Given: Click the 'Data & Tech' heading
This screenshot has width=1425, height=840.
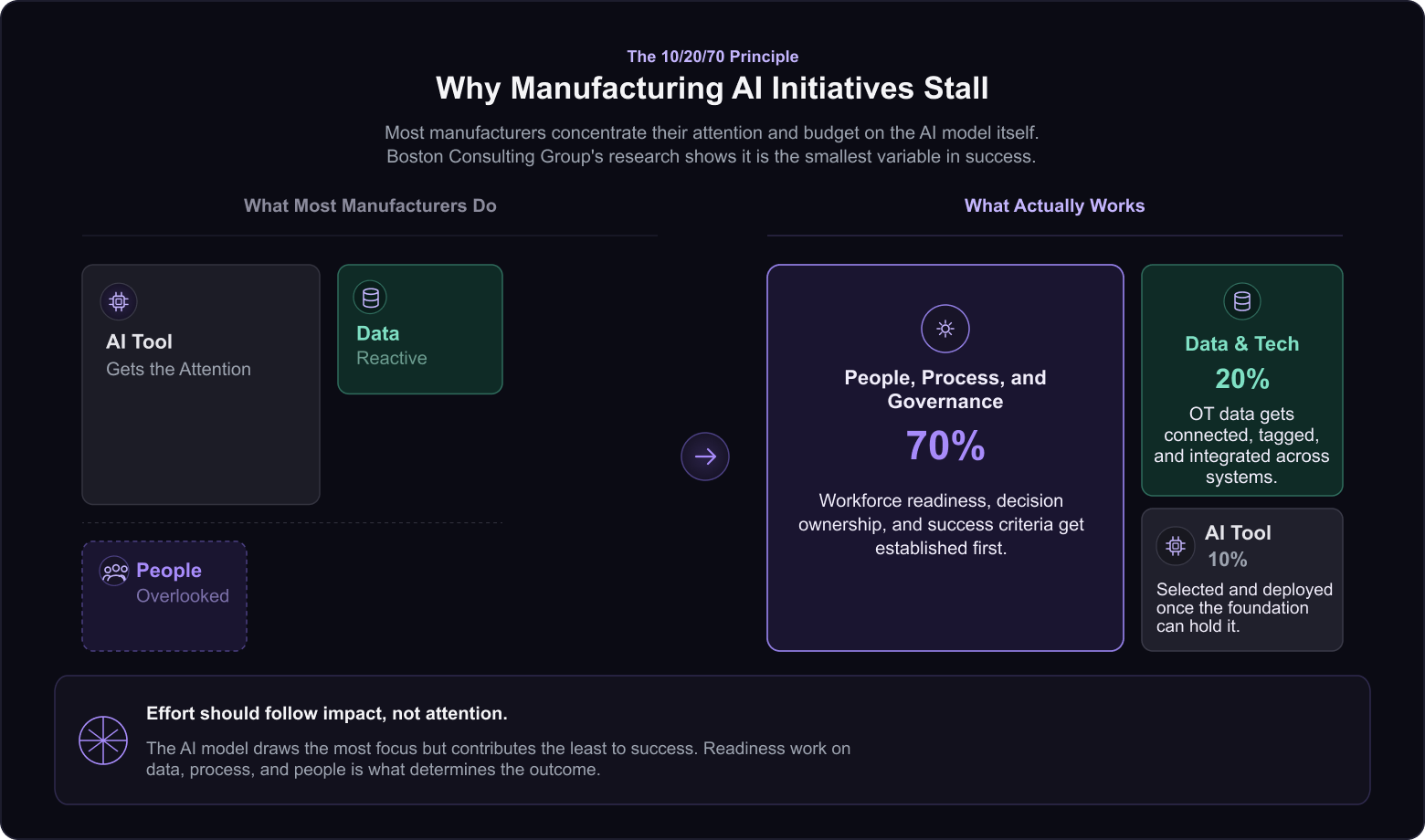Looking at the screenshot, I should point(1242,344).
